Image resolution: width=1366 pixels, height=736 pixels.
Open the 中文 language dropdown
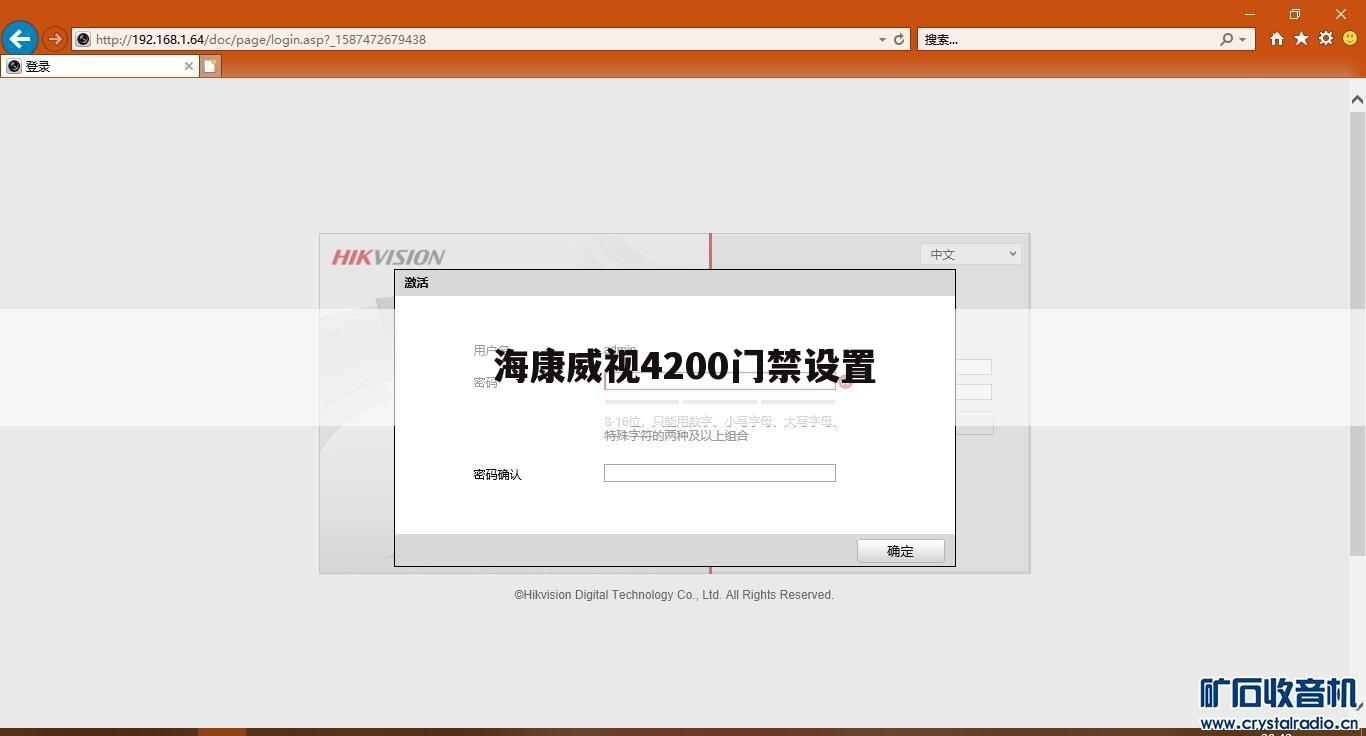pos(970,254)
